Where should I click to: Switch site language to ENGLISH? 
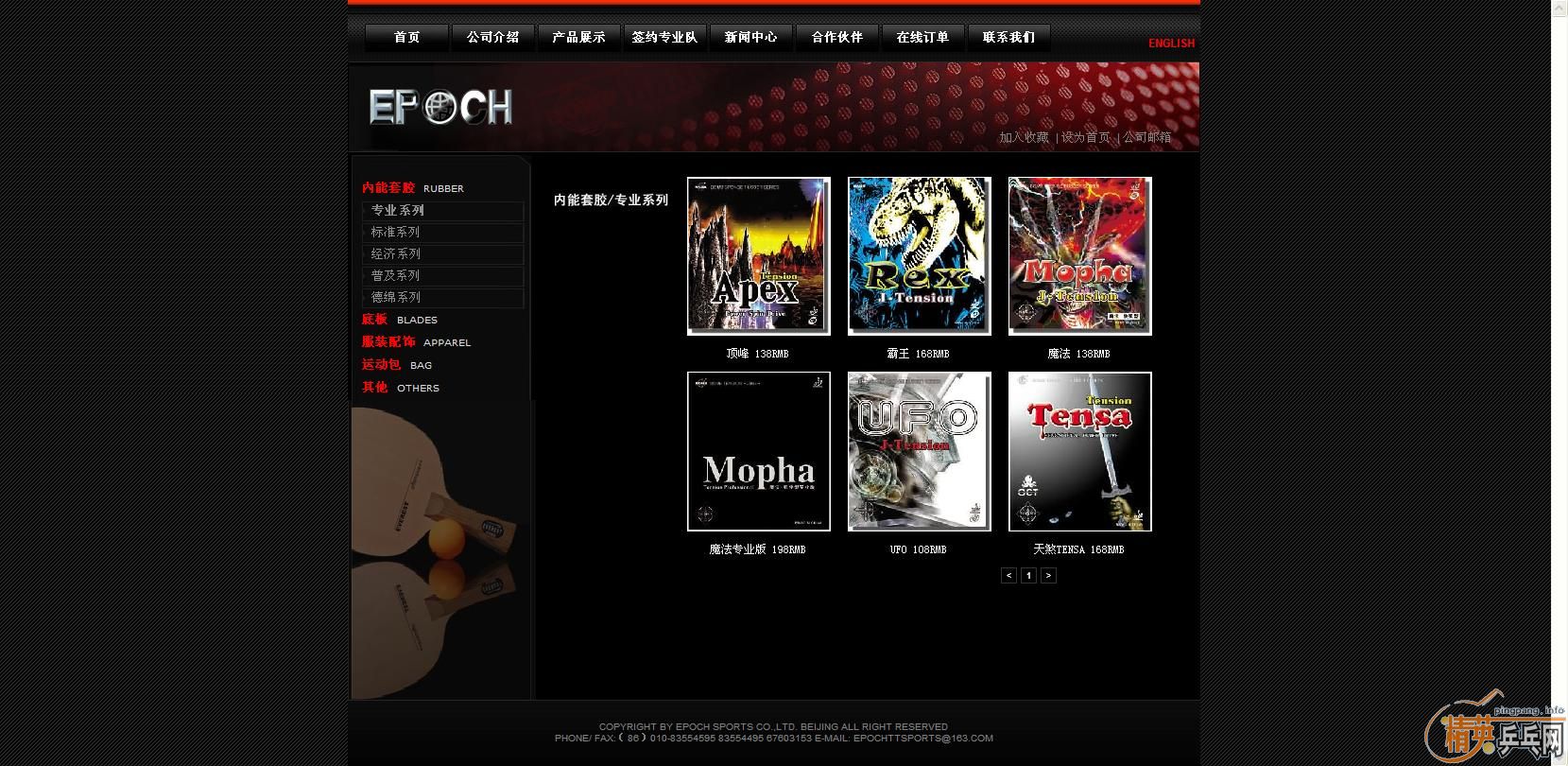(1171, 44)
